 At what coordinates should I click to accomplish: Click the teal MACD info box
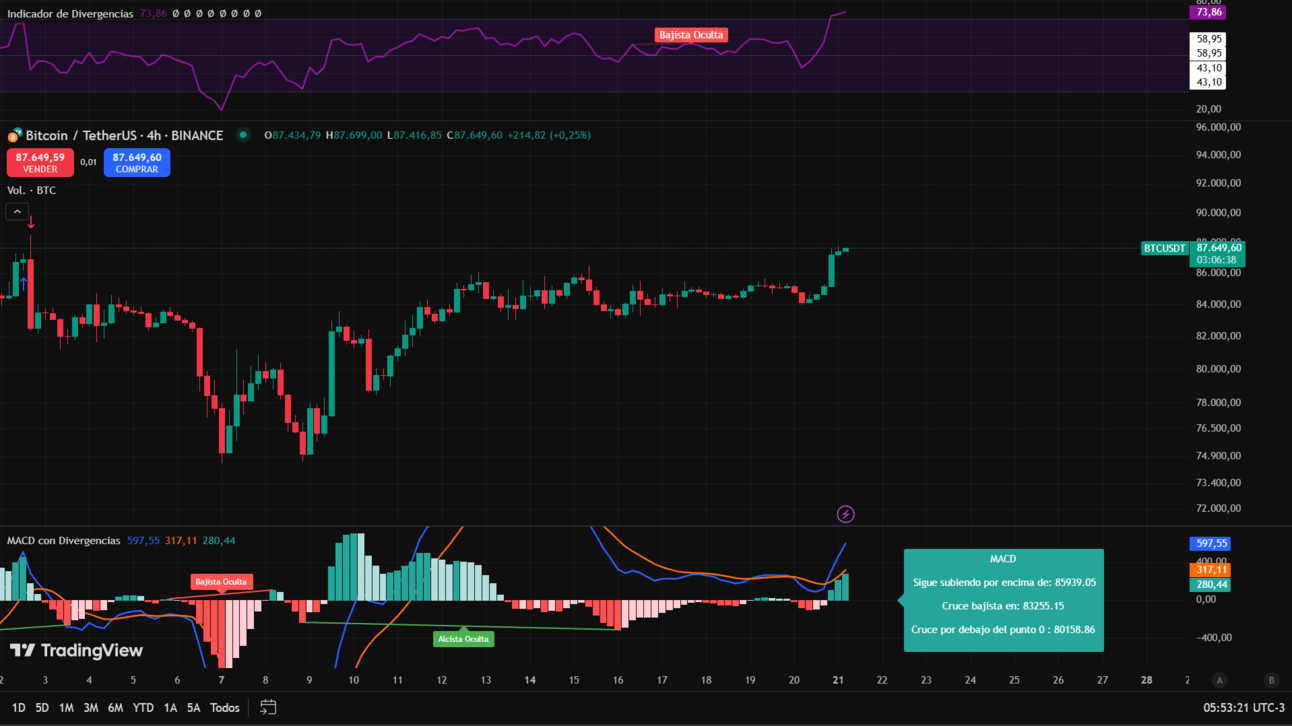1003,600
